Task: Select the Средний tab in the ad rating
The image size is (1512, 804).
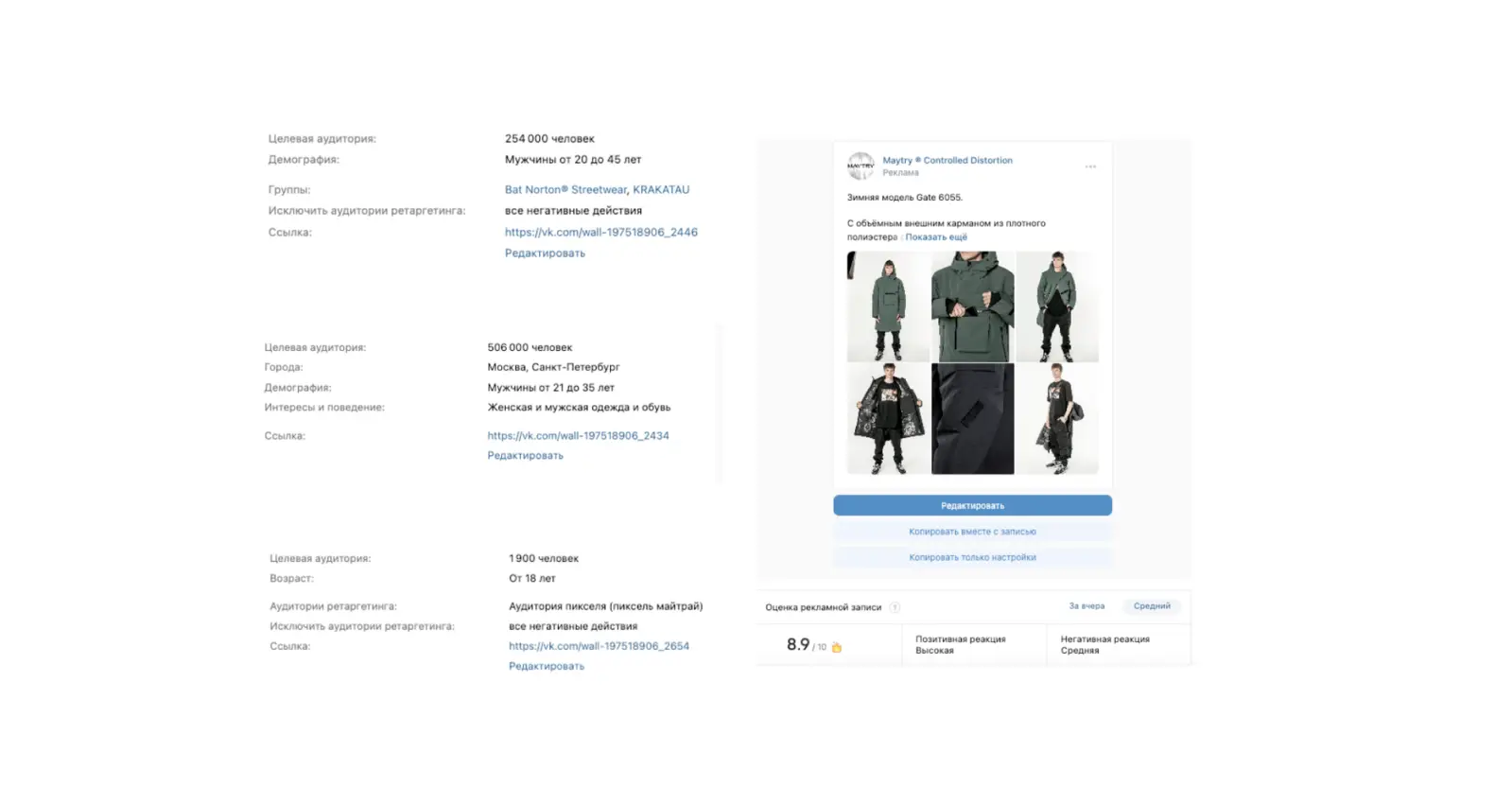Action: (x=1152, y=606)
